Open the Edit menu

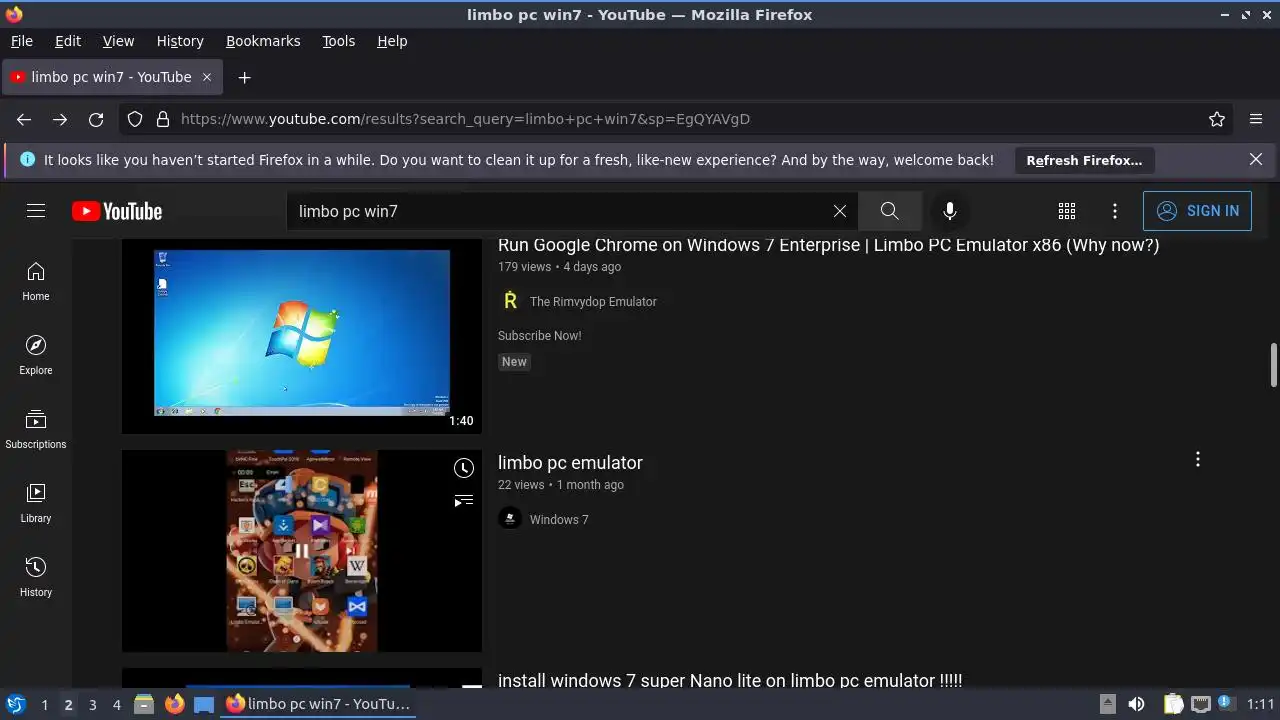[68, 41]
